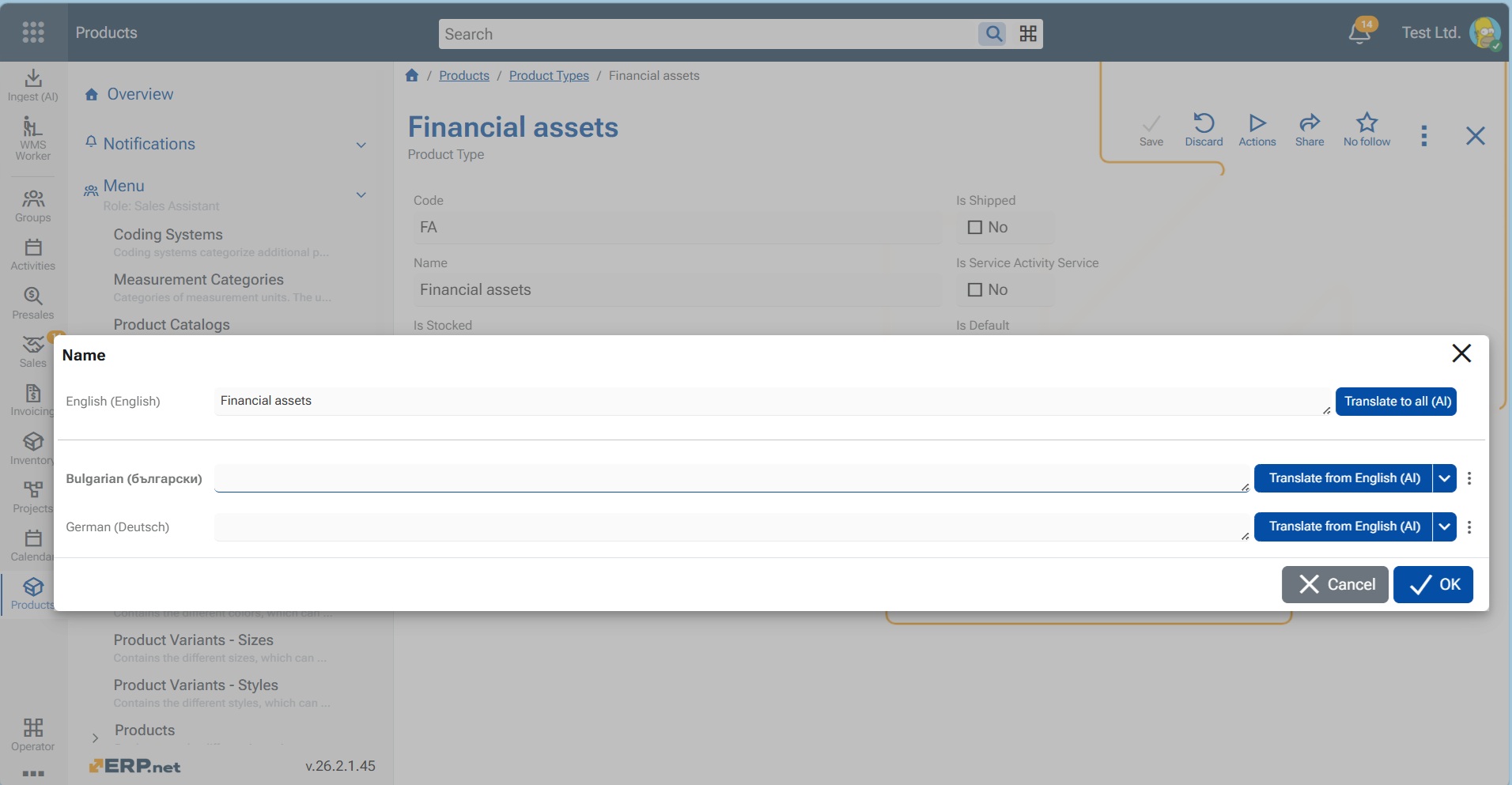Close the Name dialog with X
Screen dimensions: 1512x785
click(1461, 353)
